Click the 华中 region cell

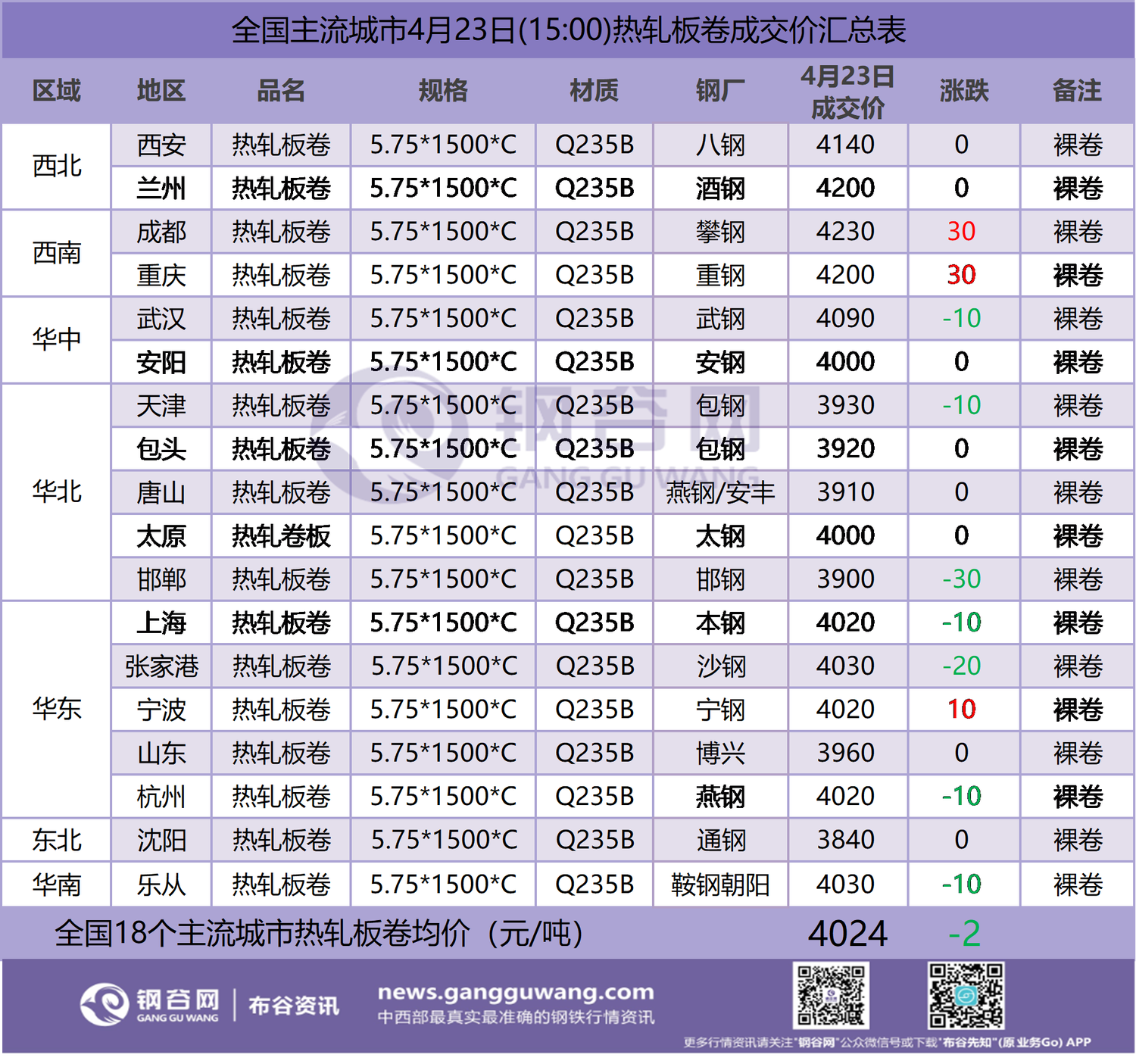point(57,339)
